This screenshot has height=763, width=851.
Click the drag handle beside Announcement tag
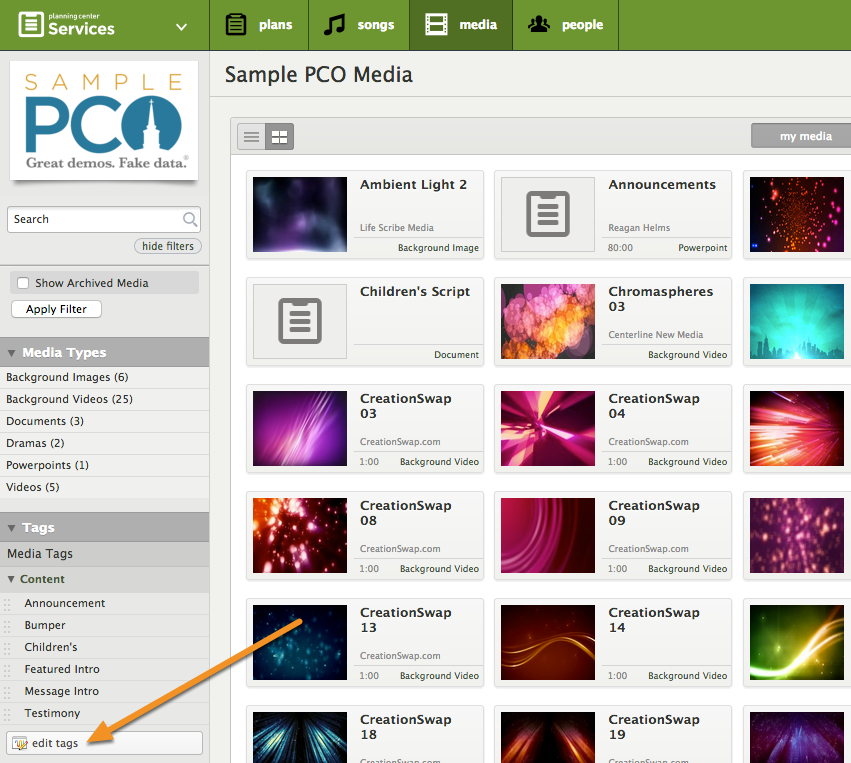click(x=7, y=605)
